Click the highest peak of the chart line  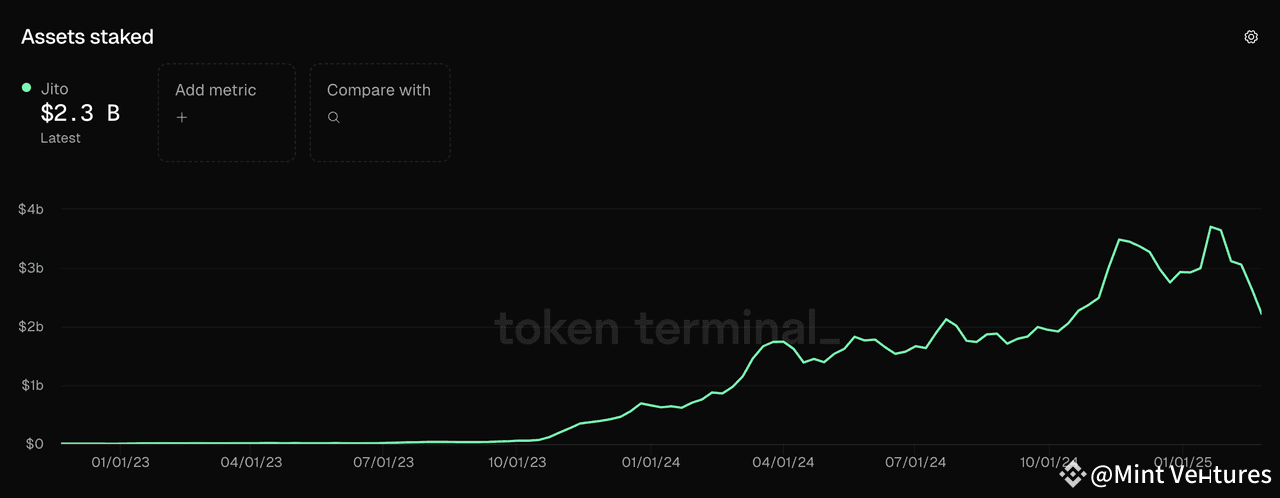pyautogui.click(x=1211, y=227)
